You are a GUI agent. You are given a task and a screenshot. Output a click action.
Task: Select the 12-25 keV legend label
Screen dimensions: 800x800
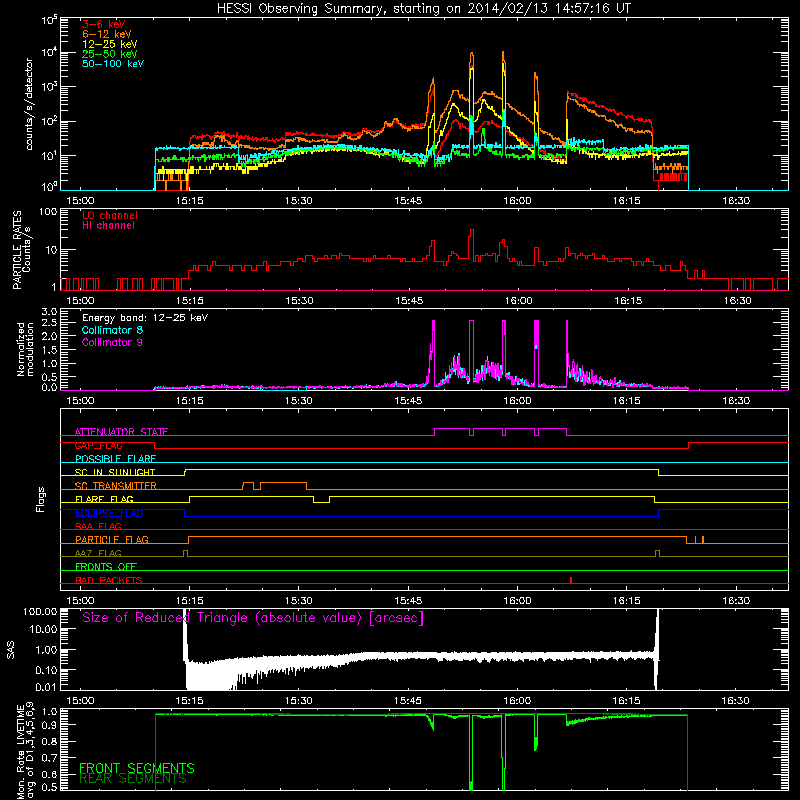point(109,44)
